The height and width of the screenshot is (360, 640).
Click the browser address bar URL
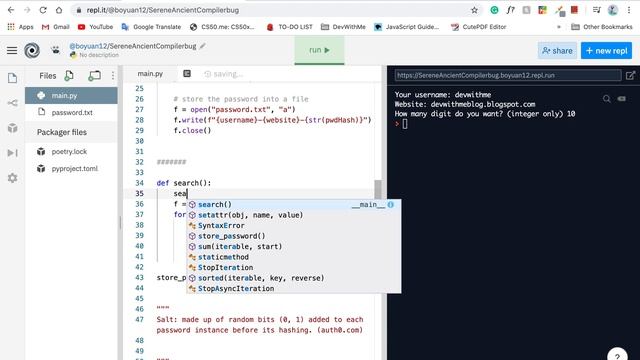[x=163, y=10]
